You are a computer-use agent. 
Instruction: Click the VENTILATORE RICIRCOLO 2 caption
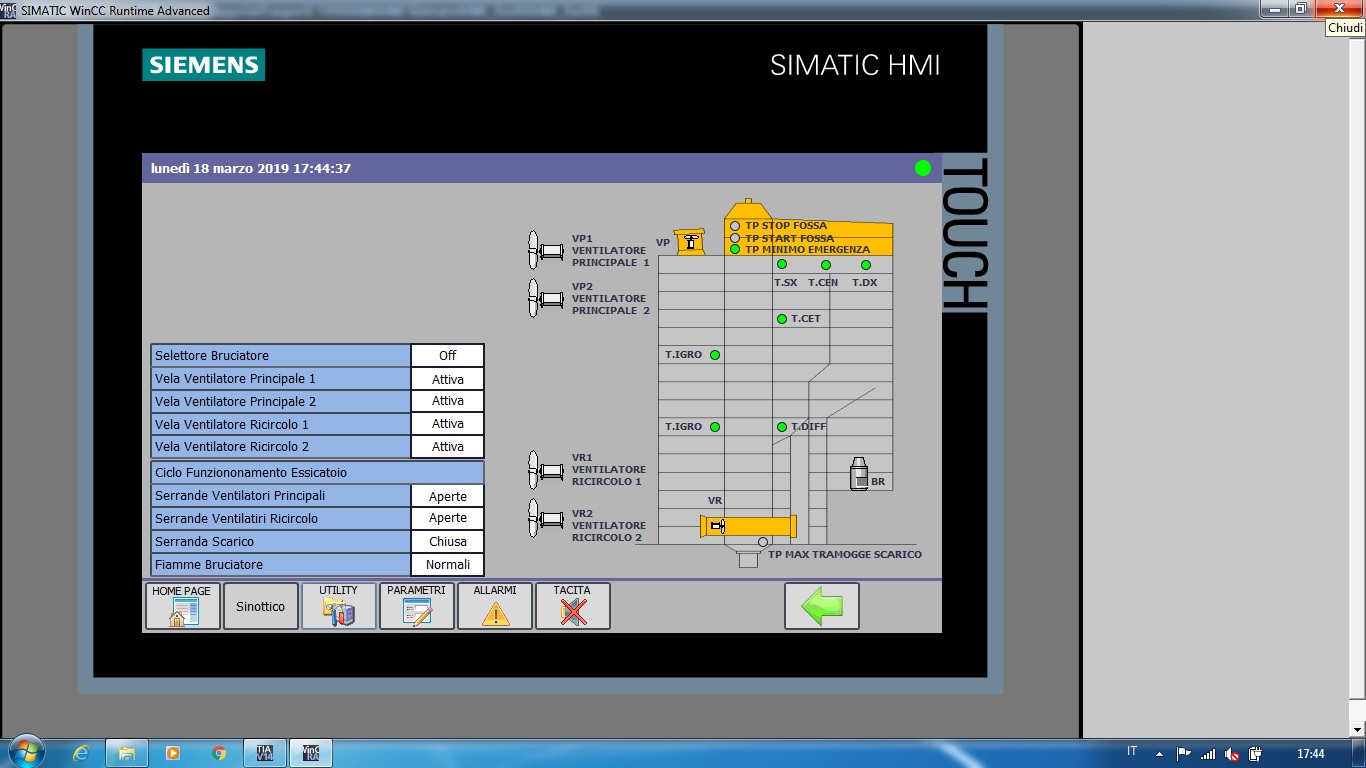tap(607, 531)
